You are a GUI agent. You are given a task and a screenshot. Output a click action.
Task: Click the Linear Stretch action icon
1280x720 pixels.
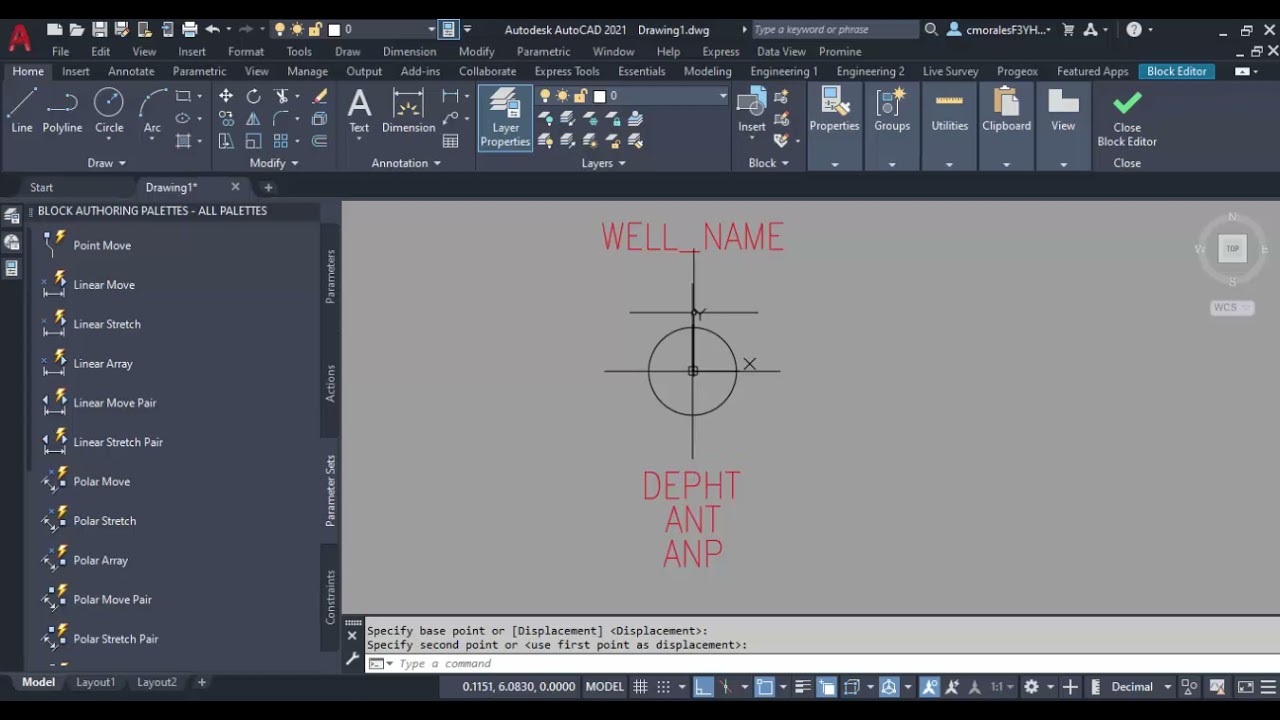[x=54, y=324]
